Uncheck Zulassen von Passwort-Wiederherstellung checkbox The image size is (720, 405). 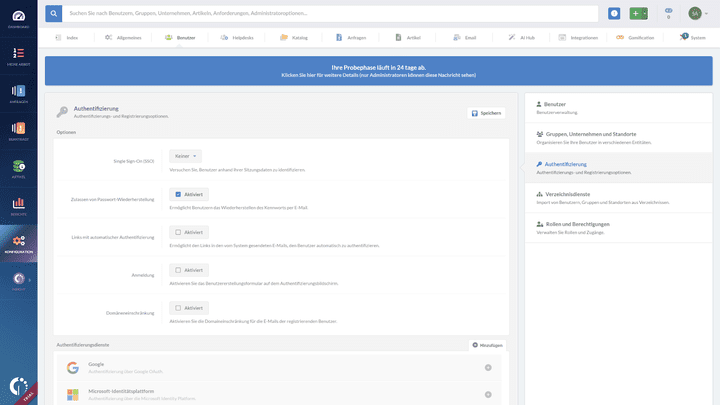point(178,194)
